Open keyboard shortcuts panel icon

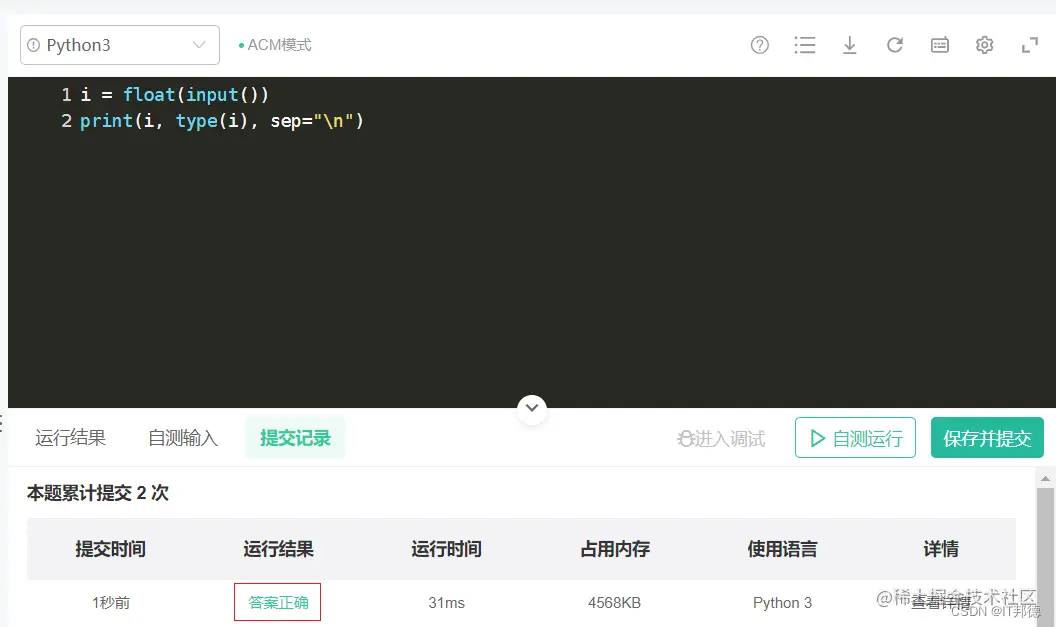point(939,45)
